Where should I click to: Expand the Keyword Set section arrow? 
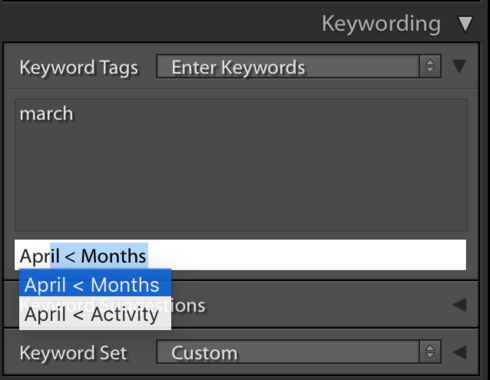(x=460, y=352)
